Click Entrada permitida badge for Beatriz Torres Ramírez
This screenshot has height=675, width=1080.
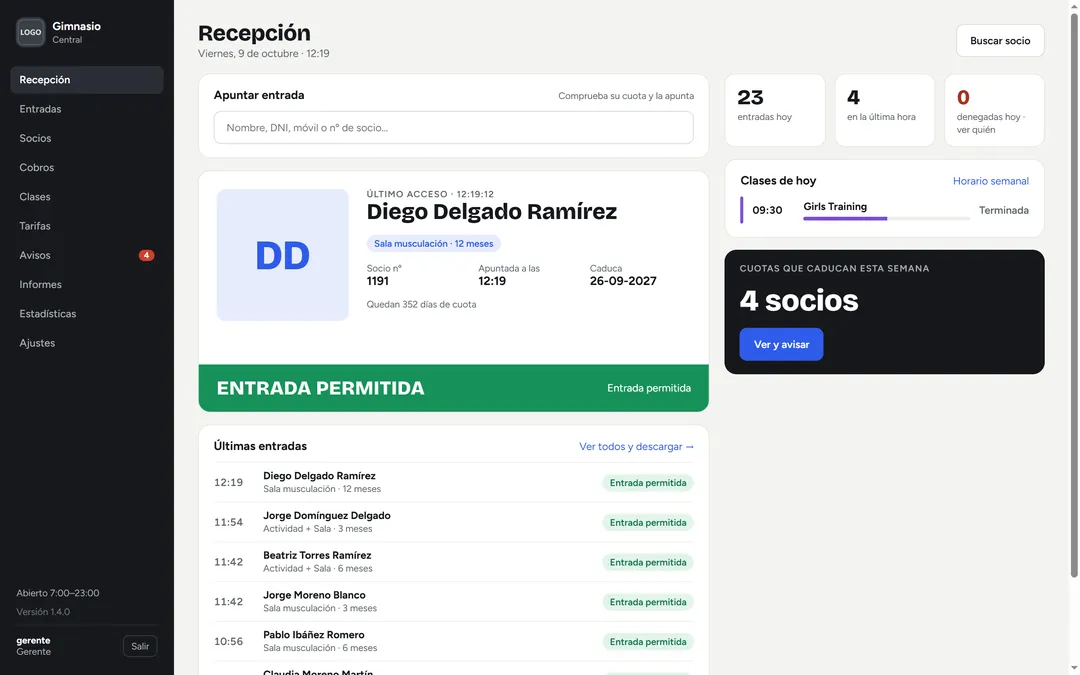[647, 563]
